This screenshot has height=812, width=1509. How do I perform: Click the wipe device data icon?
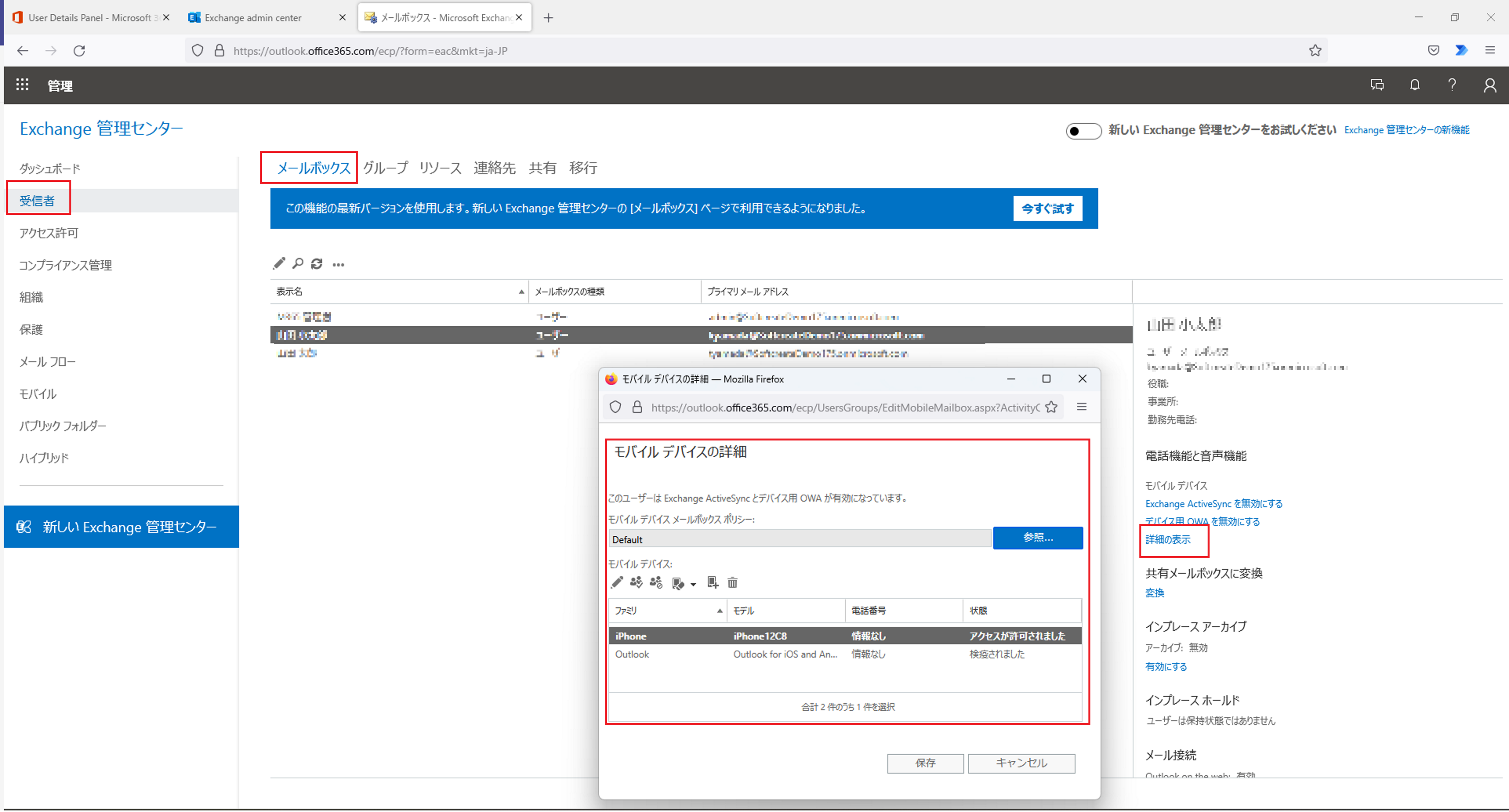pos(678,584)
